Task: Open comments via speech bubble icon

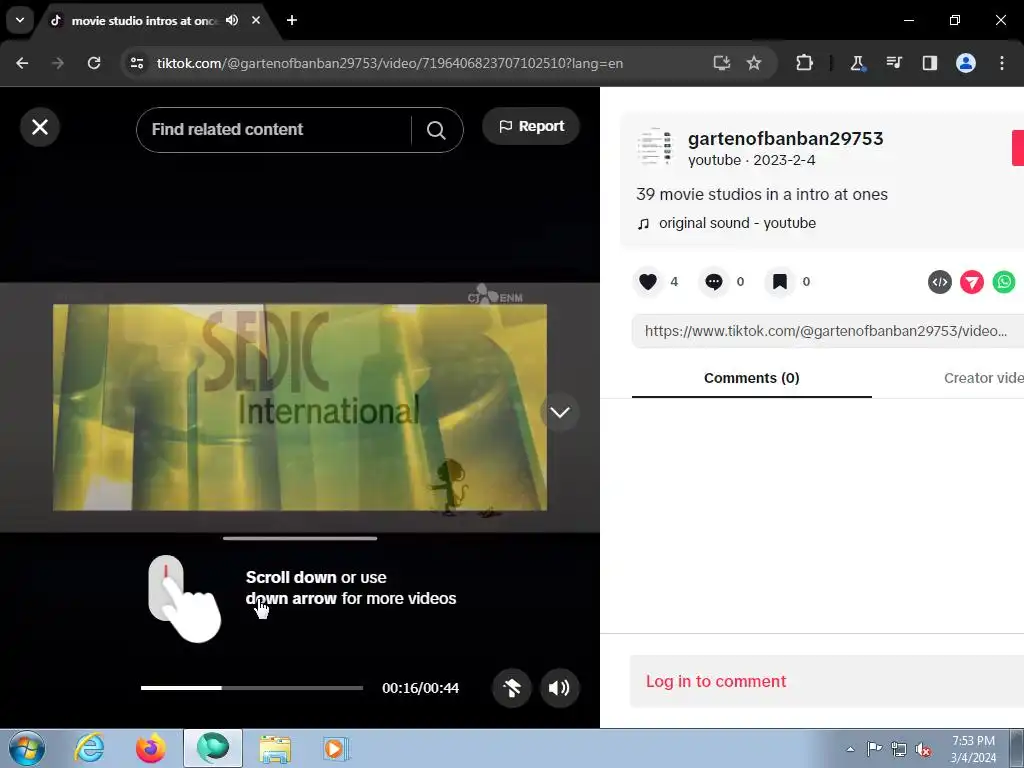Action: [x=714, y=281]
